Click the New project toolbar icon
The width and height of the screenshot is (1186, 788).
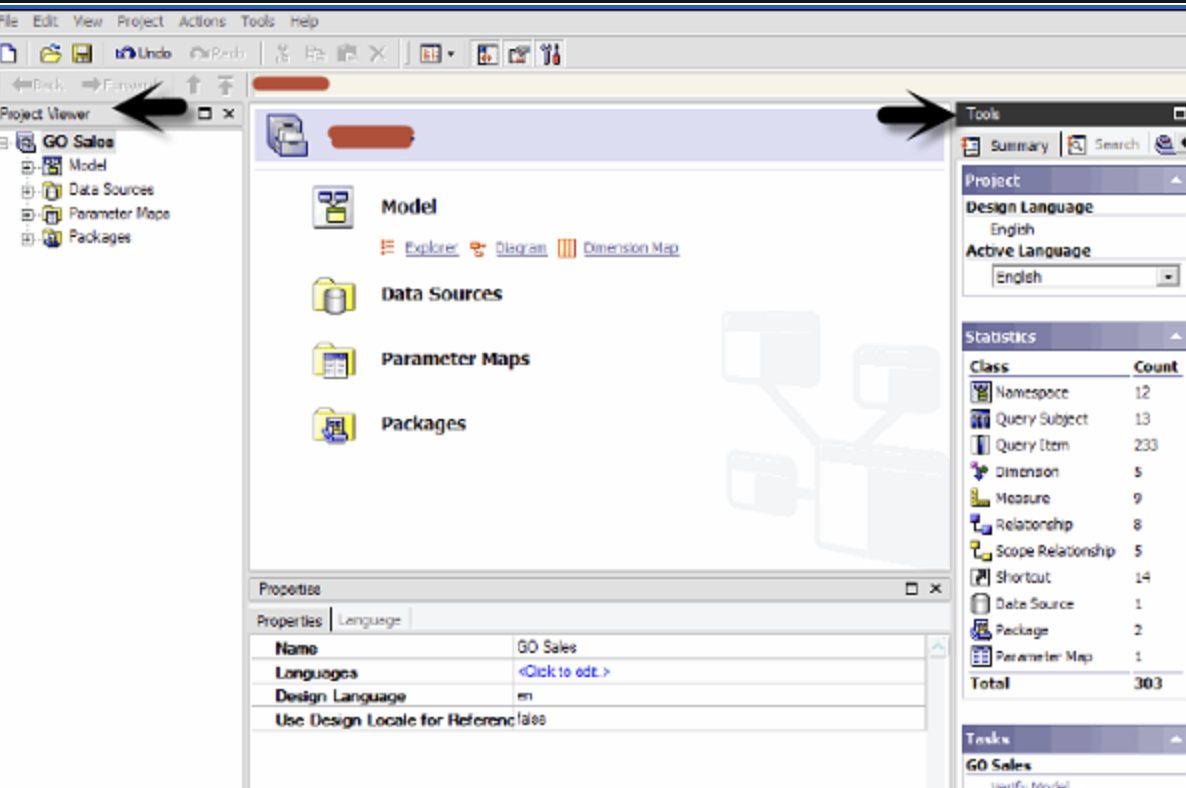pos(10,54)
